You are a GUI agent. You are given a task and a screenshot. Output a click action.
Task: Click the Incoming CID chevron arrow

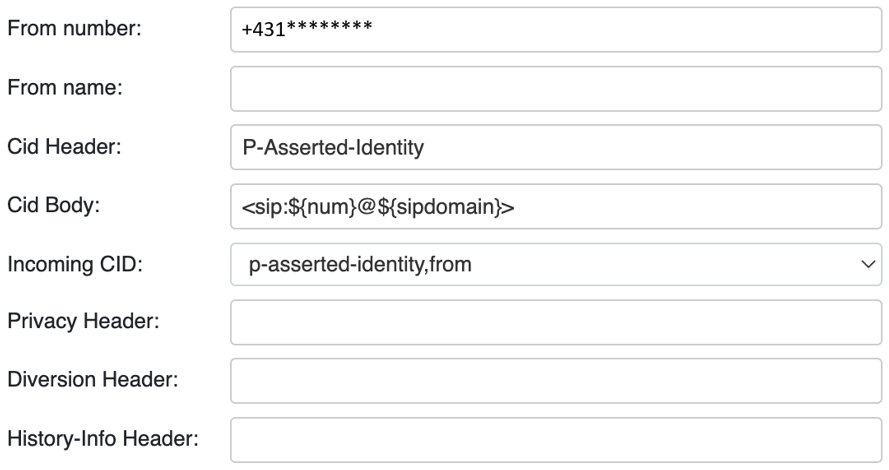click(x=866, y=266)
